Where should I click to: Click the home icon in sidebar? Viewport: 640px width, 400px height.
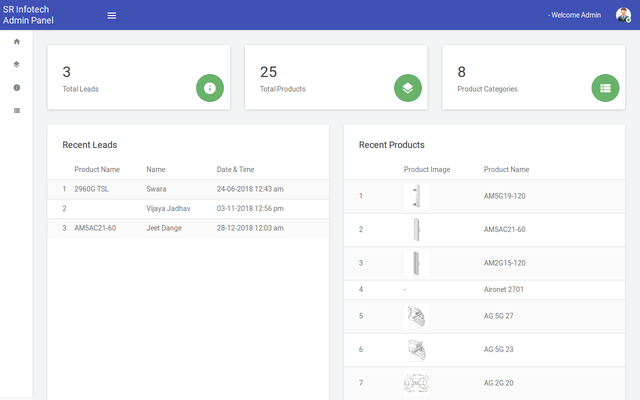pyautogui.click(x=17, y=41)
